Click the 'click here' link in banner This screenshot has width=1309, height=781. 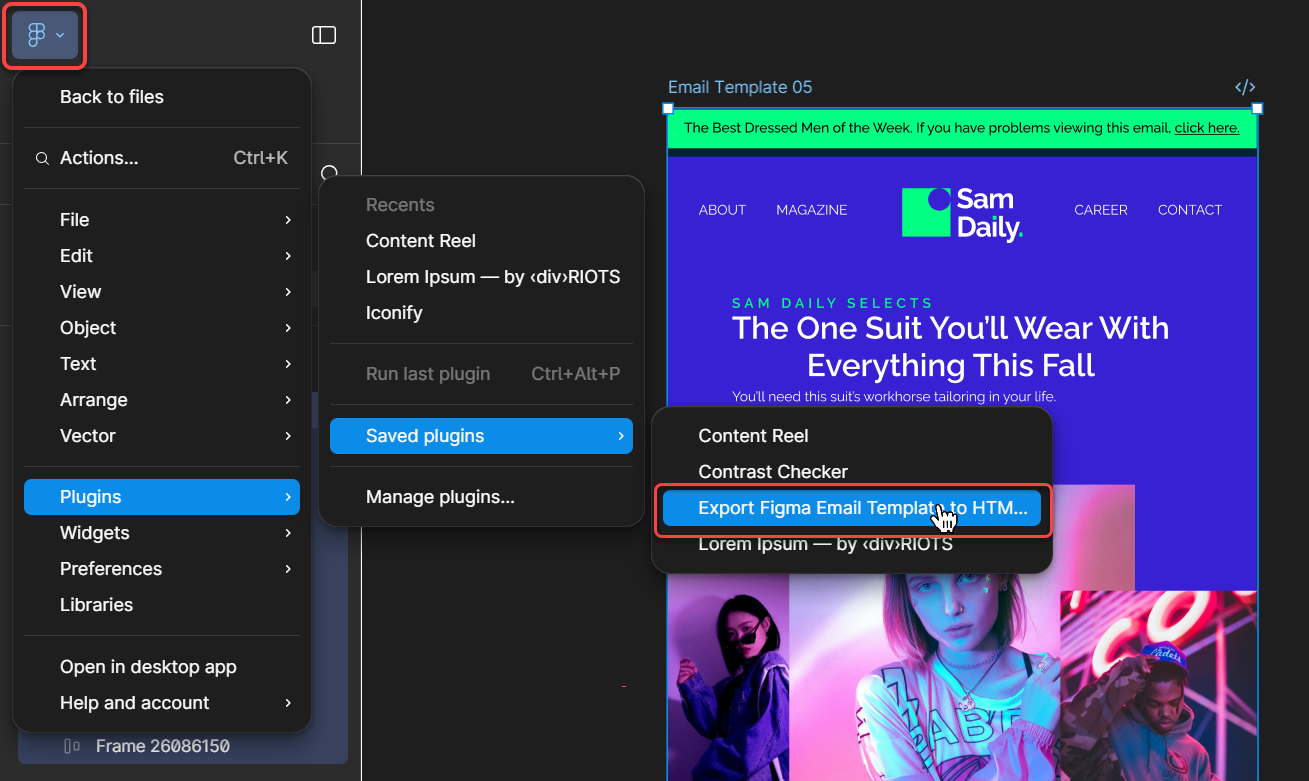pos(1206,128)
